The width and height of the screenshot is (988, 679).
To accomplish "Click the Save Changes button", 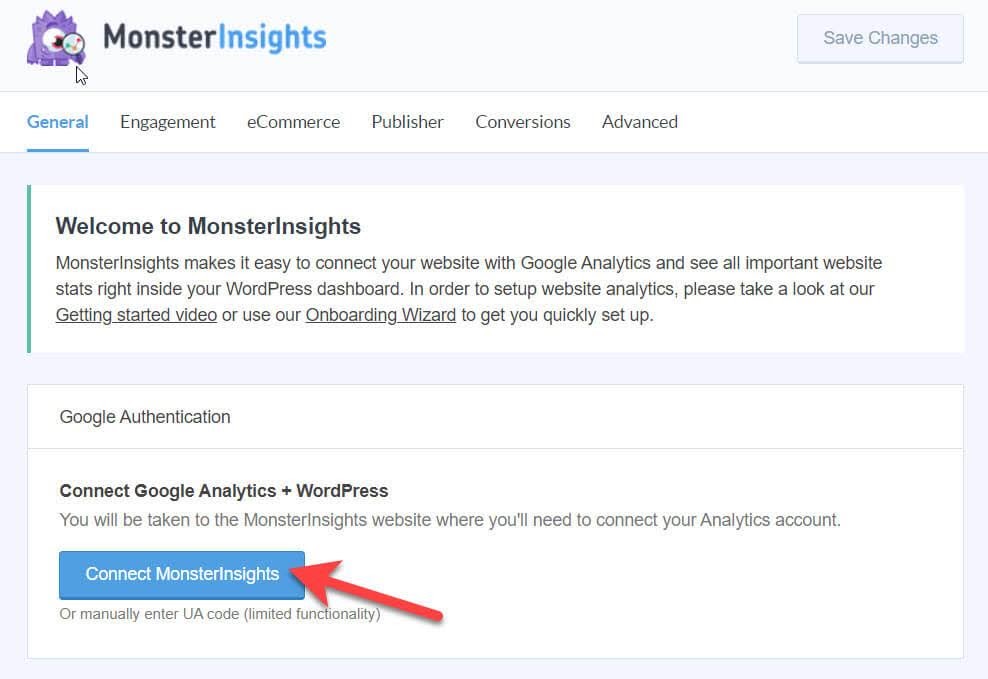I will pos(880,38).
